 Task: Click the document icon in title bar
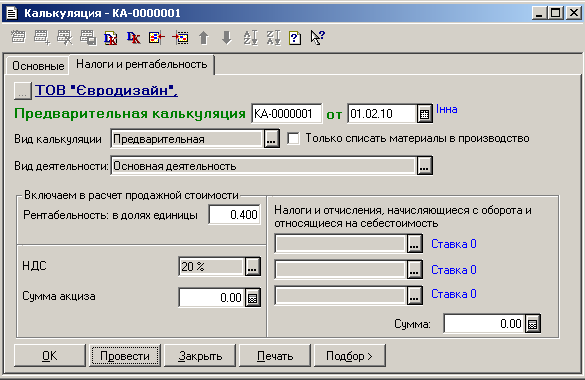pyautogui.click(x=12, y=13)
